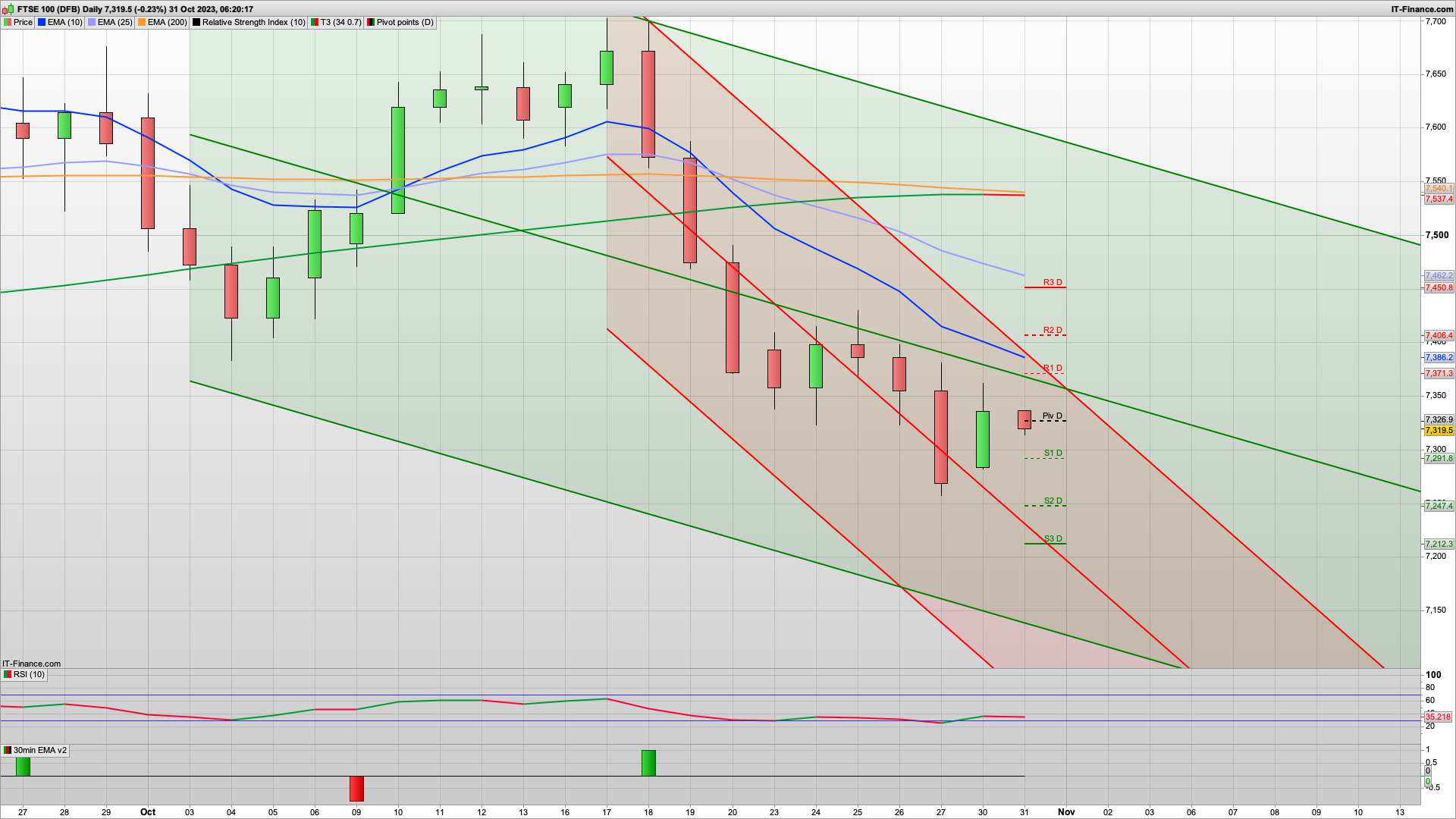This screenshot has width=1456, height=819.
Task: Click the pivot price tag 7,326.9
Action: tap(1439, 419)
